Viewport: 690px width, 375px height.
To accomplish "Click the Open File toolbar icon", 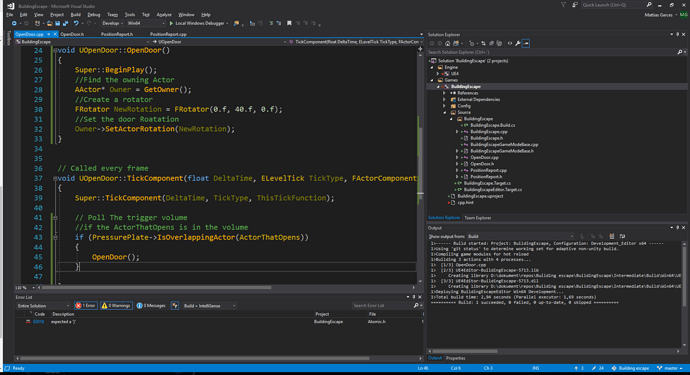I will (x=50, y=23).
